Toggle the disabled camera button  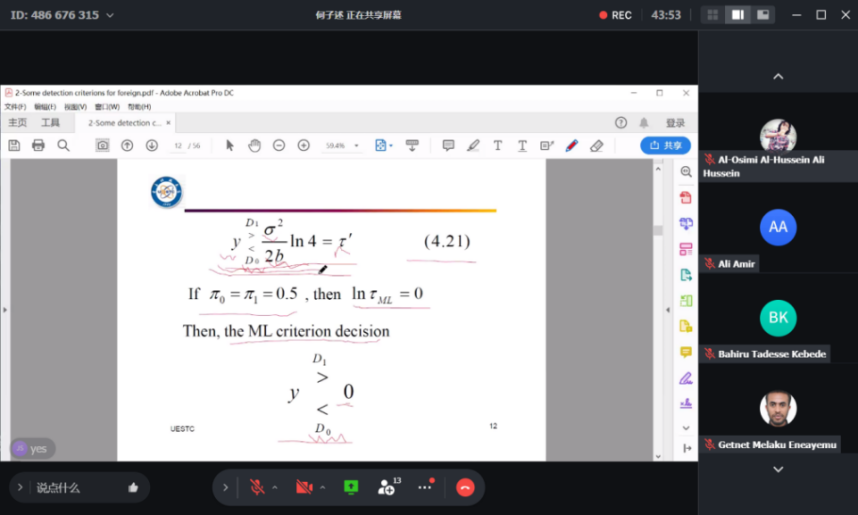(x=304, y=487)
